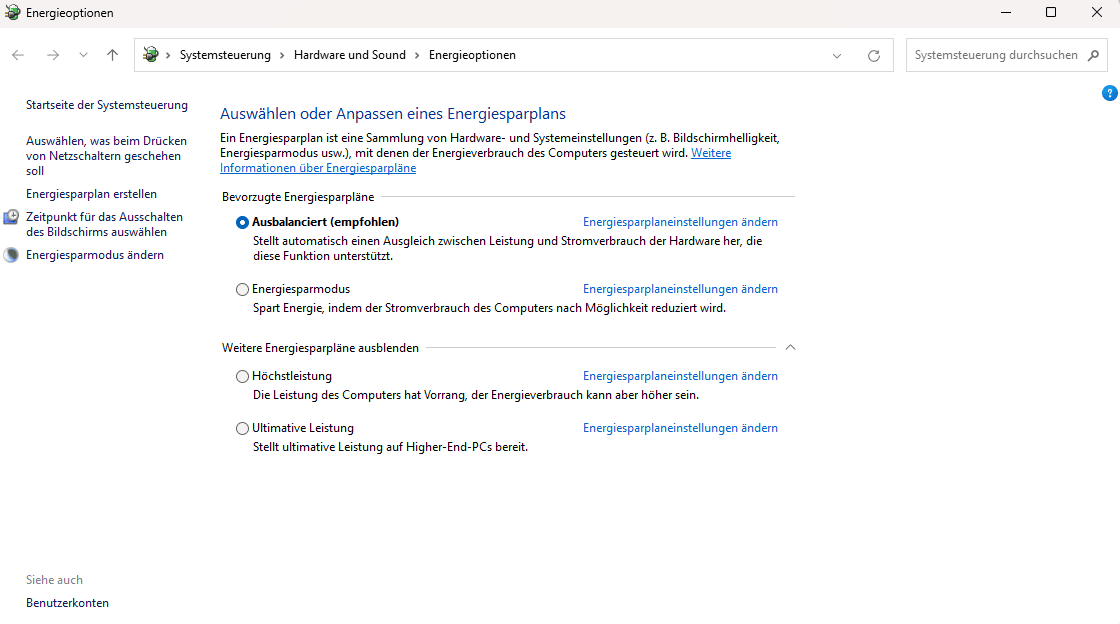Click heading Auswählen oder Anpassen eines Energiesparplans
The width and height of the screenshot is (1120, 624).
pos(393,114)
